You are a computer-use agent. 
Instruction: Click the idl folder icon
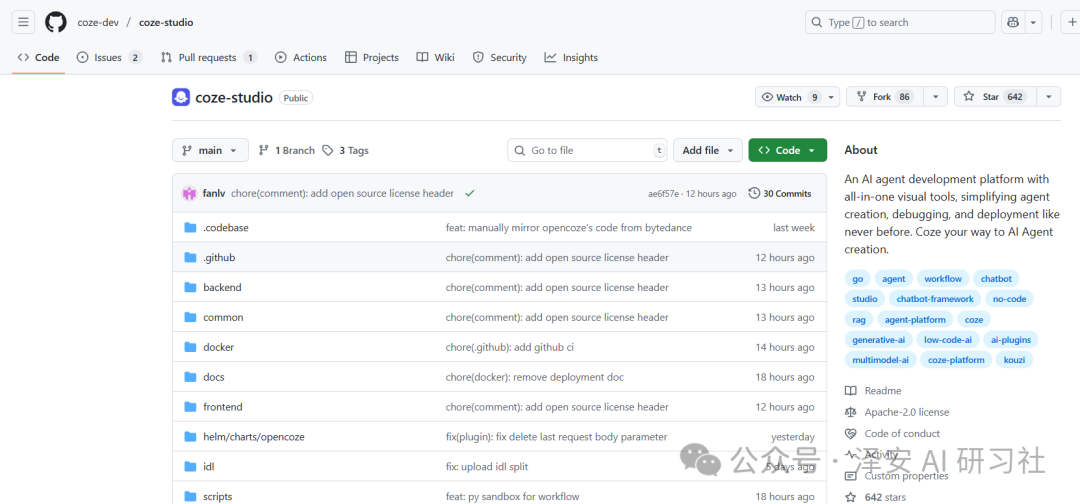(x=190, y=467)
